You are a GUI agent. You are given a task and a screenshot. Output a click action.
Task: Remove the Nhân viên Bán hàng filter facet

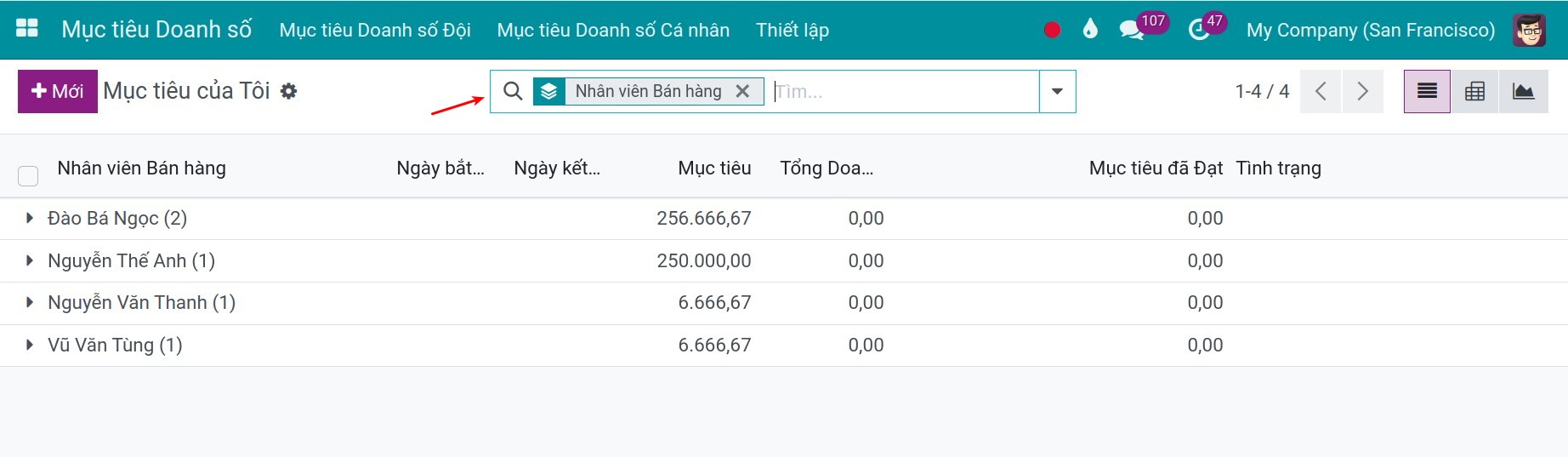742,91
